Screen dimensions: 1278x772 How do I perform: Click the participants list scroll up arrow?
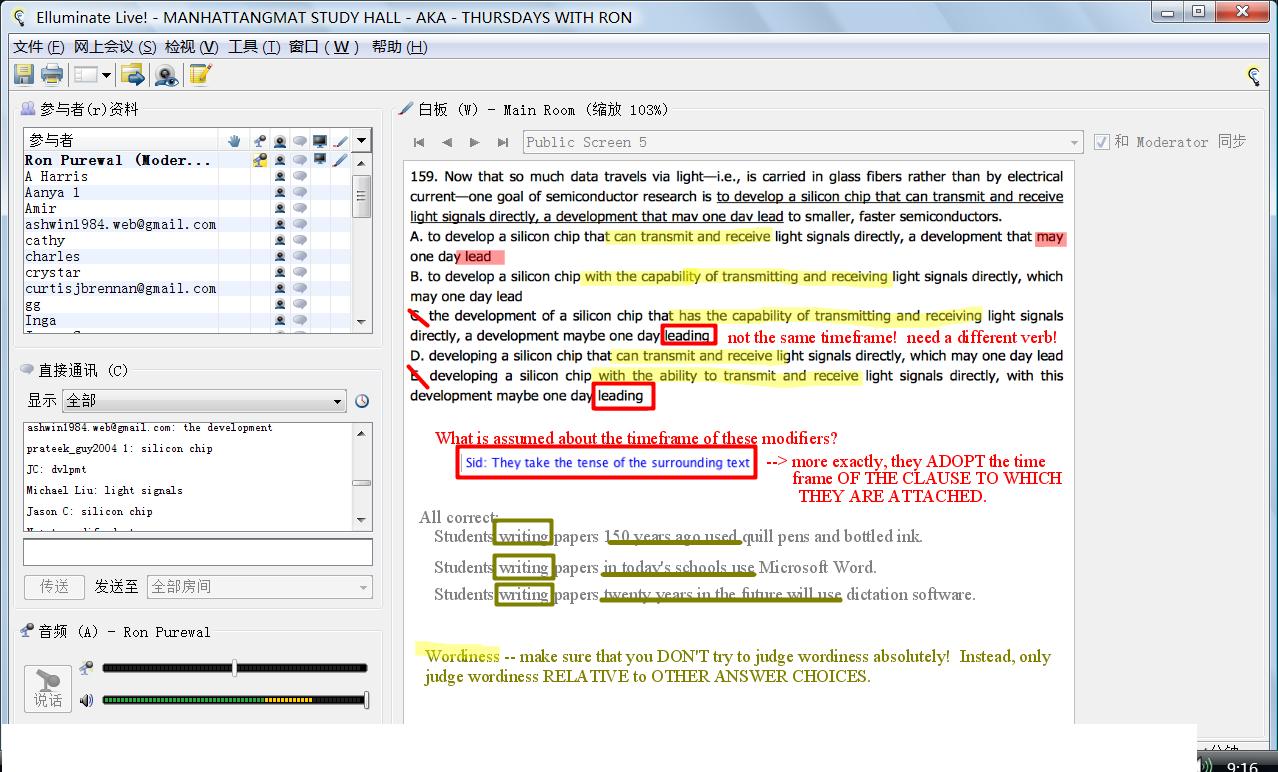pos(362,162)
